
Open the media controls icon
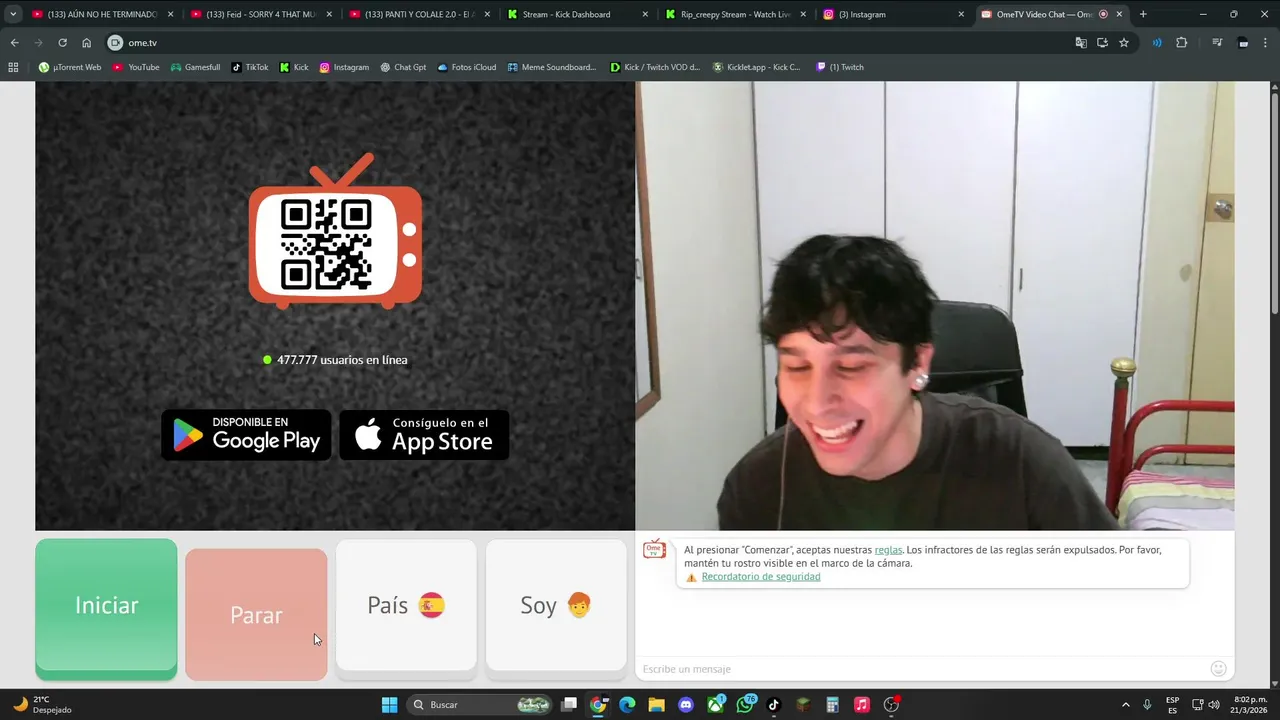[1217, 43]
